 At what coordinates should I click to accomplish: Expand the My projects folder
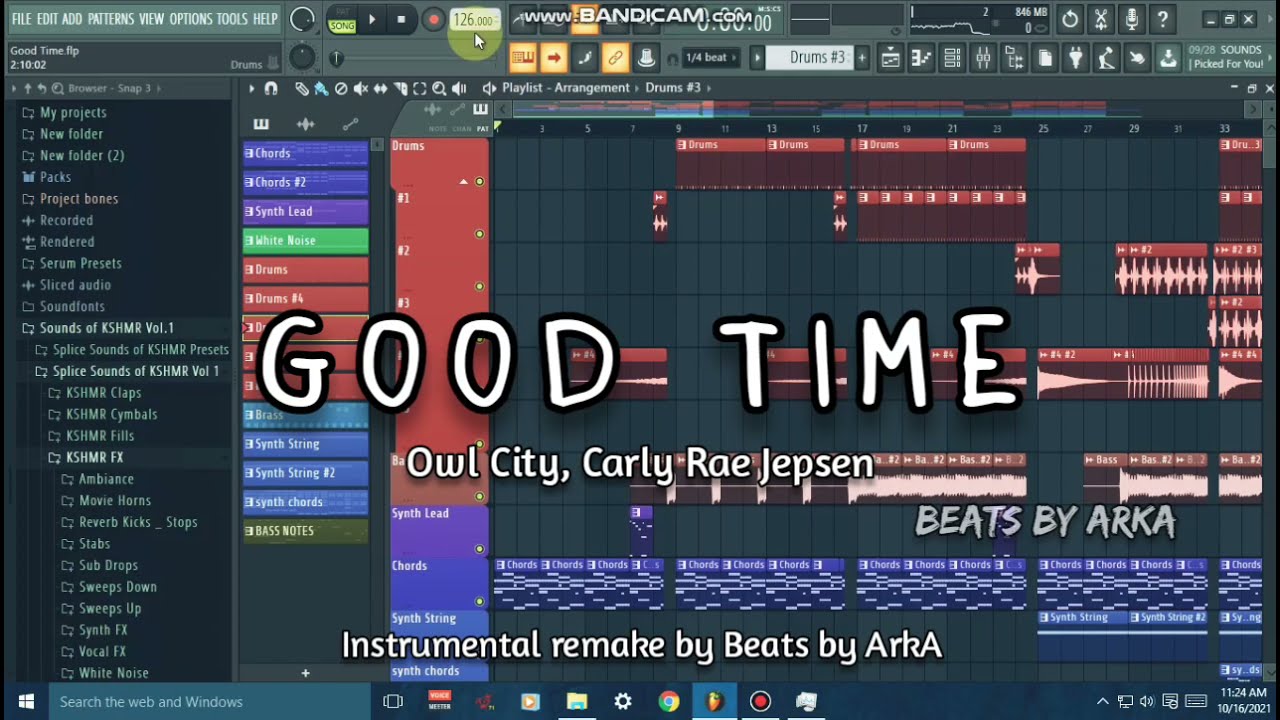tap(64, 112)
